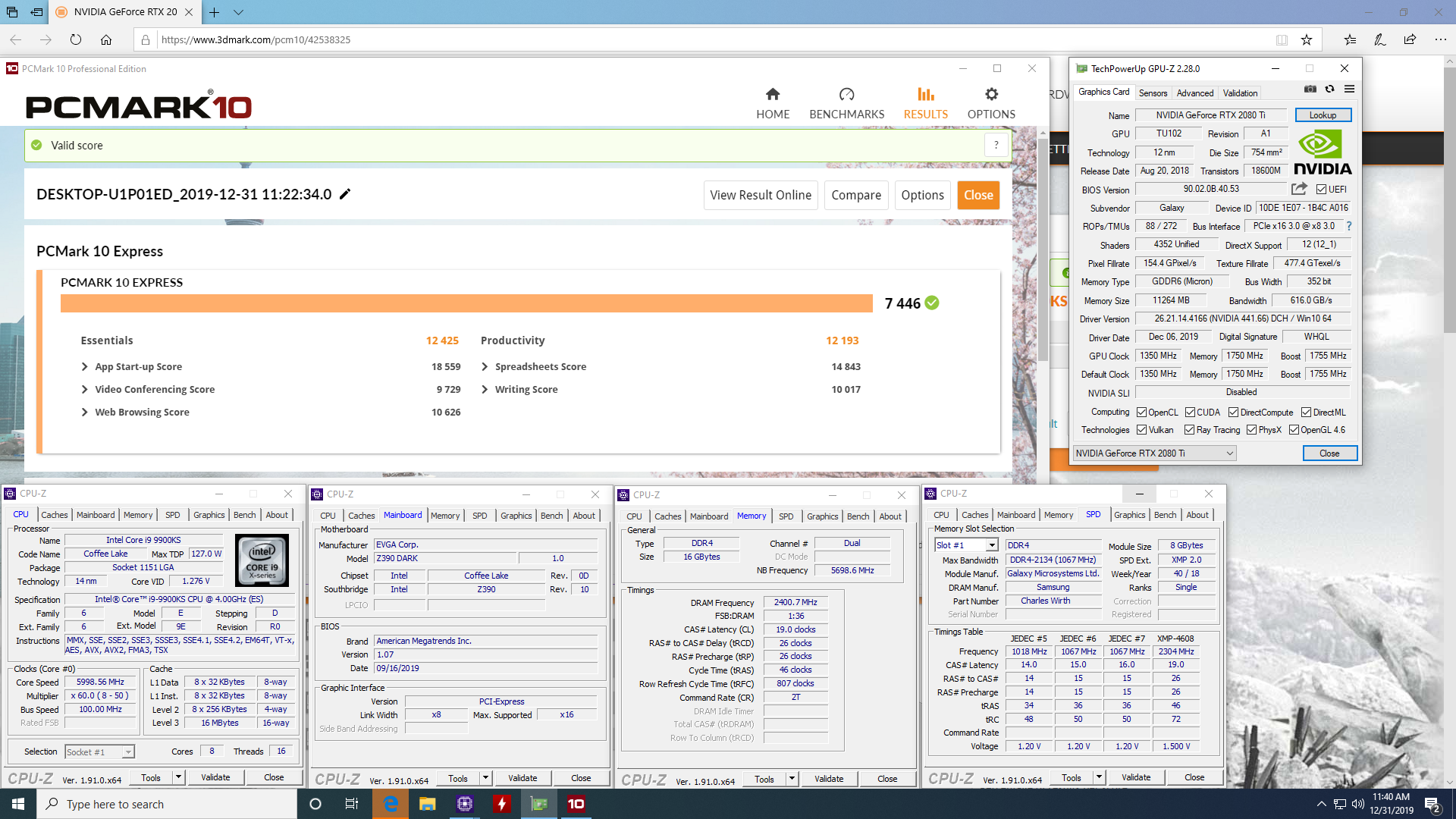Open PCMark Options gear icon
Viewport: 1456px width, 819px height.
click(991, 94)
